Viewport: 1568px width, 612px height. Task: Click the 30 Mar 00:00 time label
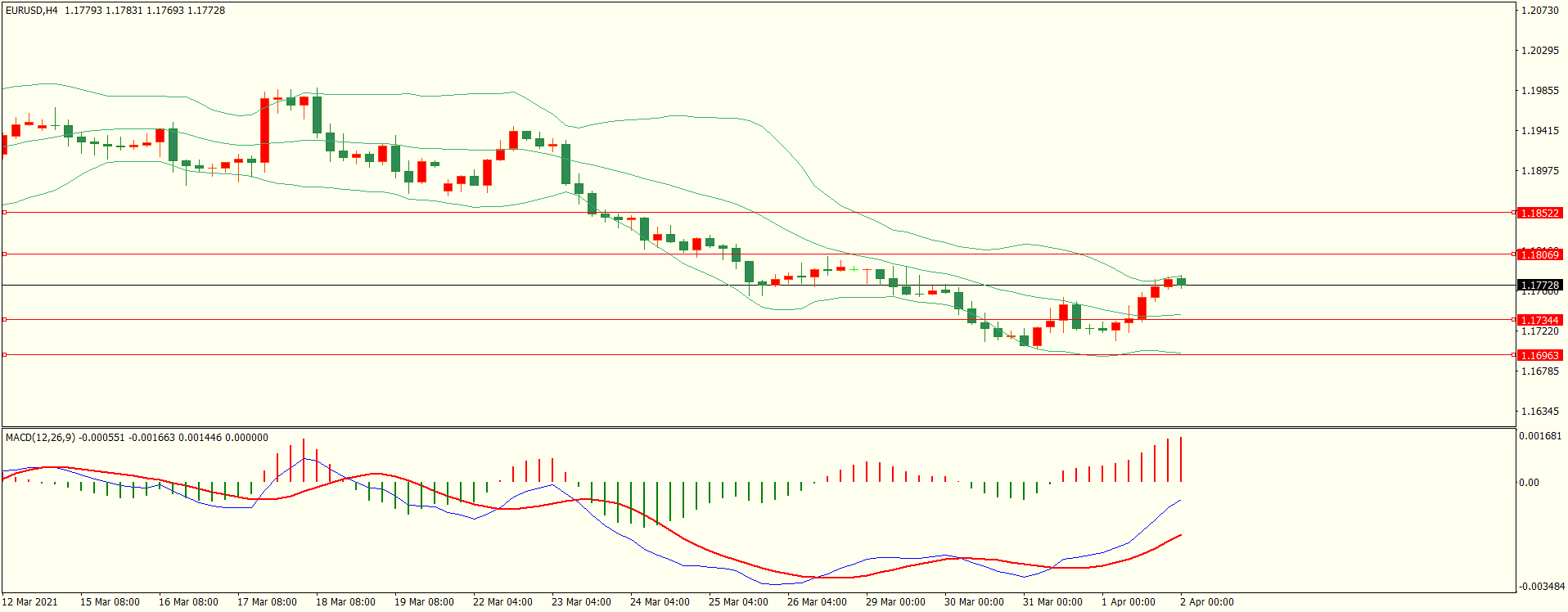(974, 602)
